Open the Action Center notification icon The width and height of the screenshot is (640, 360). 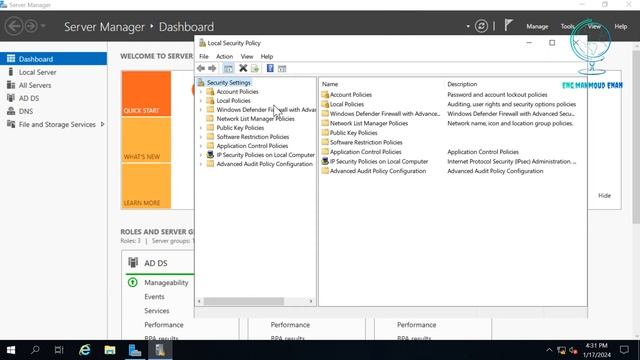click(x=624, y=350)
